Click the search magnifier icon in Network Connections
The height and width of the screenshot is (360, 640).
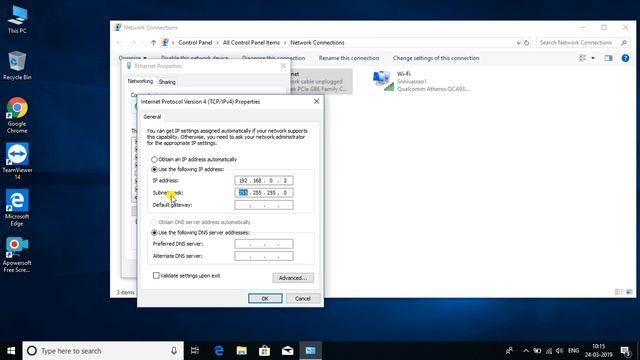[x=624, y=42]
